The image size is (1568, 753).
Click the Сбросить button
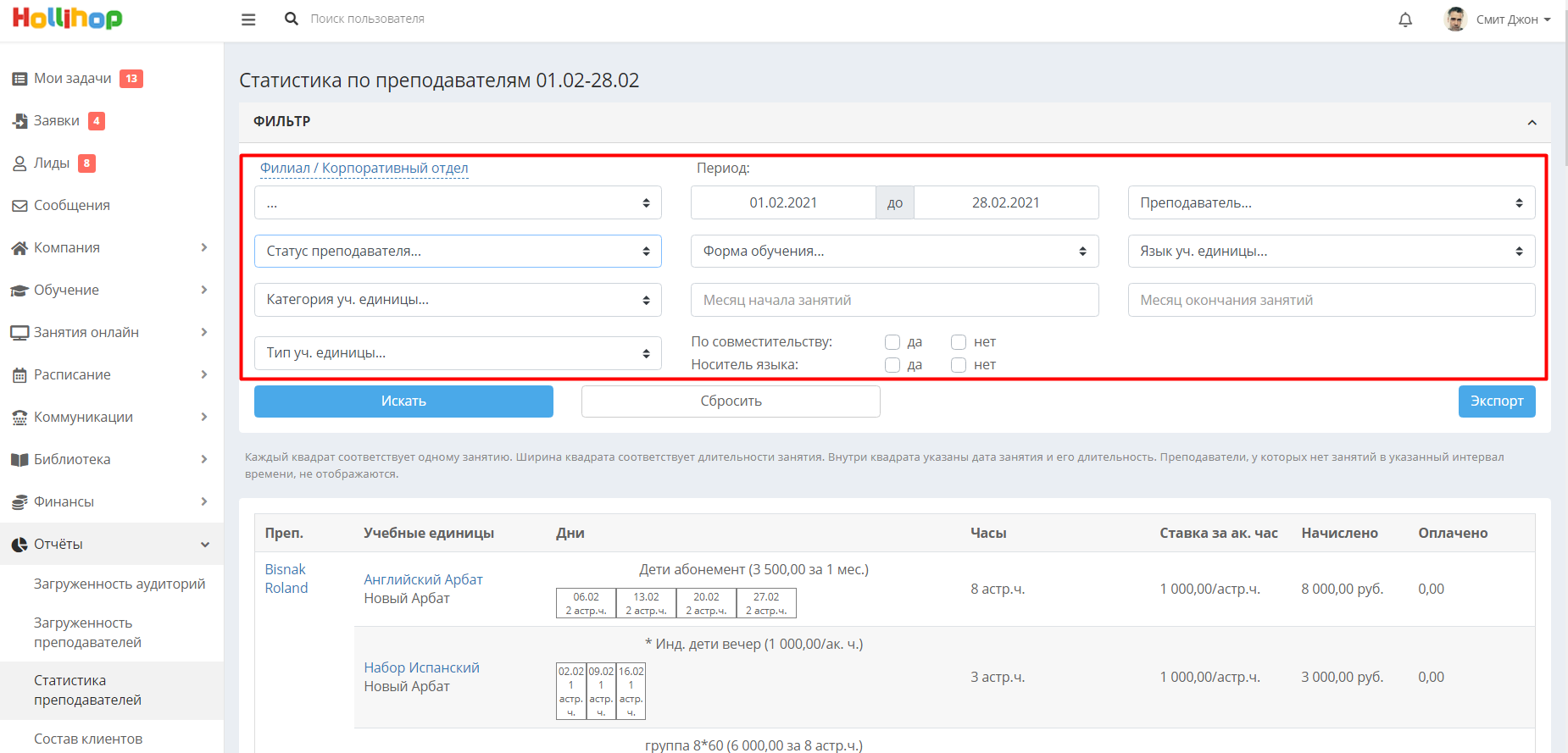[x=731, y=401]
